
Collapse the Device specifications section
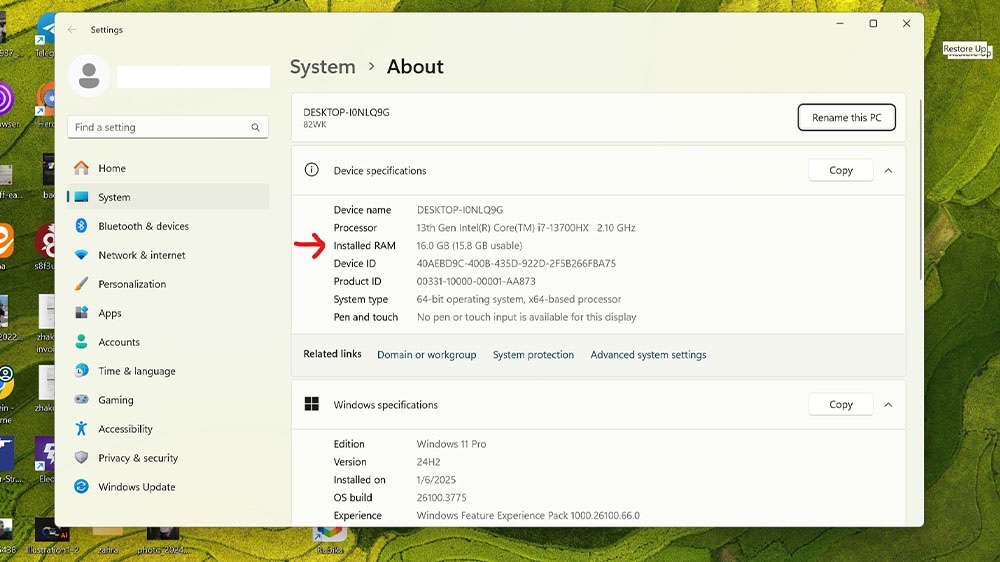888,170
